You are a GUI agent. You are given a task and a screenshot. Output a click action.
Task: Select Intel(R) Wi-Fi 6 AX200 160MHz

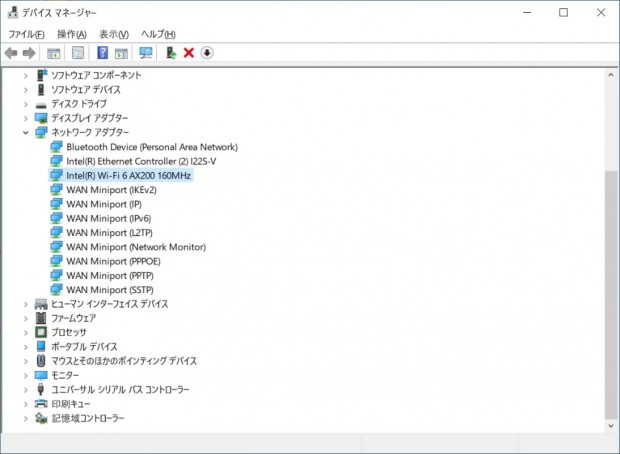[129, 176]
